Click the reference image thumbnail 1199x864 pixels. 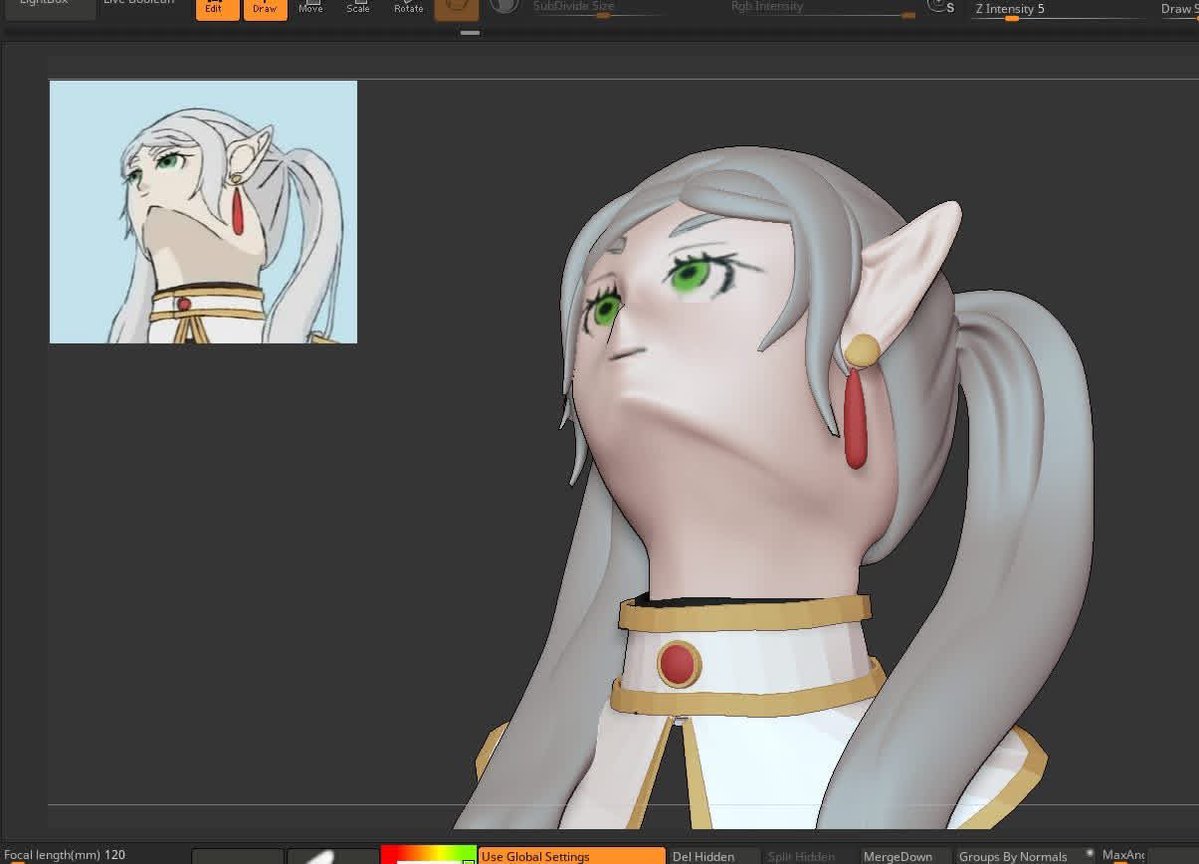pos(203,212)
